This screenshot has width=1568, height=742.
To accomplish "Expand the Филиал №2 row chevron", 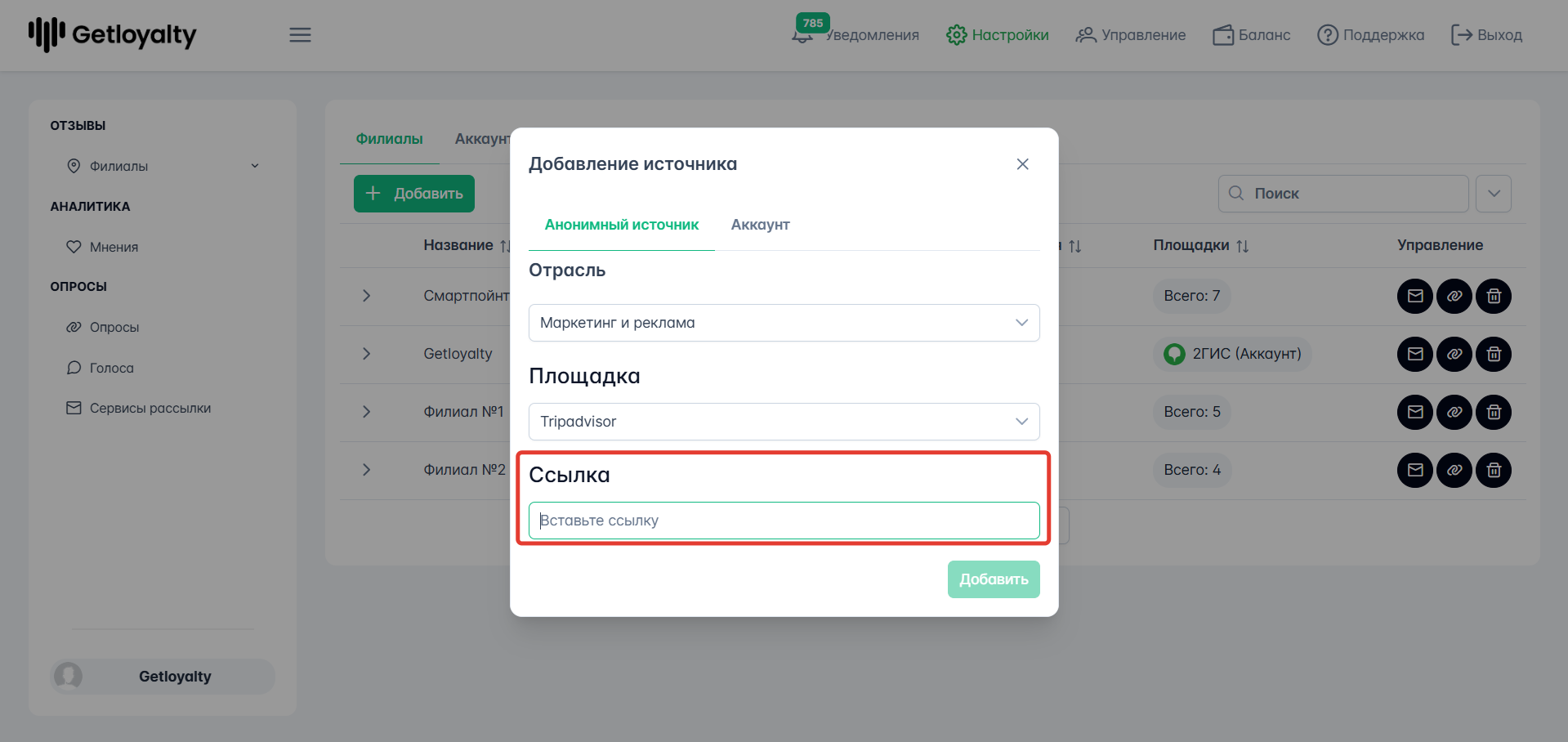I will 366,470.
